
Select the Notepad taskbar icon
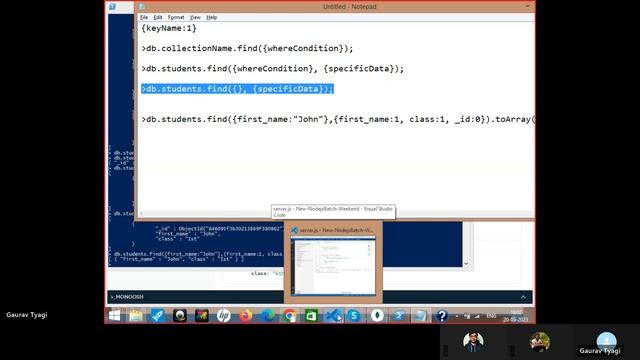[x=420, y=316]
